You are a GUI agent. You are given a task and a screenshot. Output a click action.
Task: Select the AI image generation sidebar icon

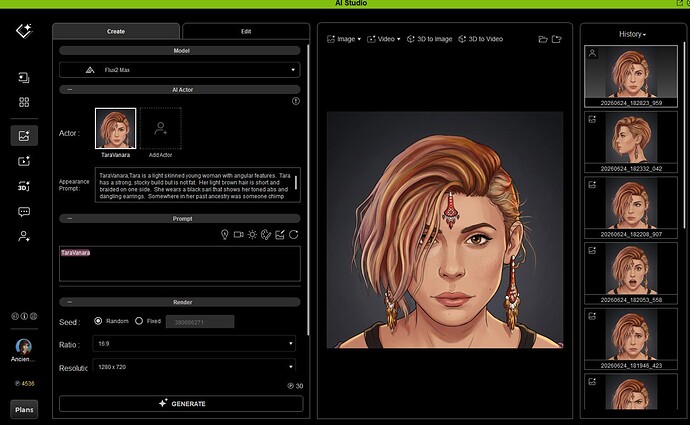pos(24,136)
